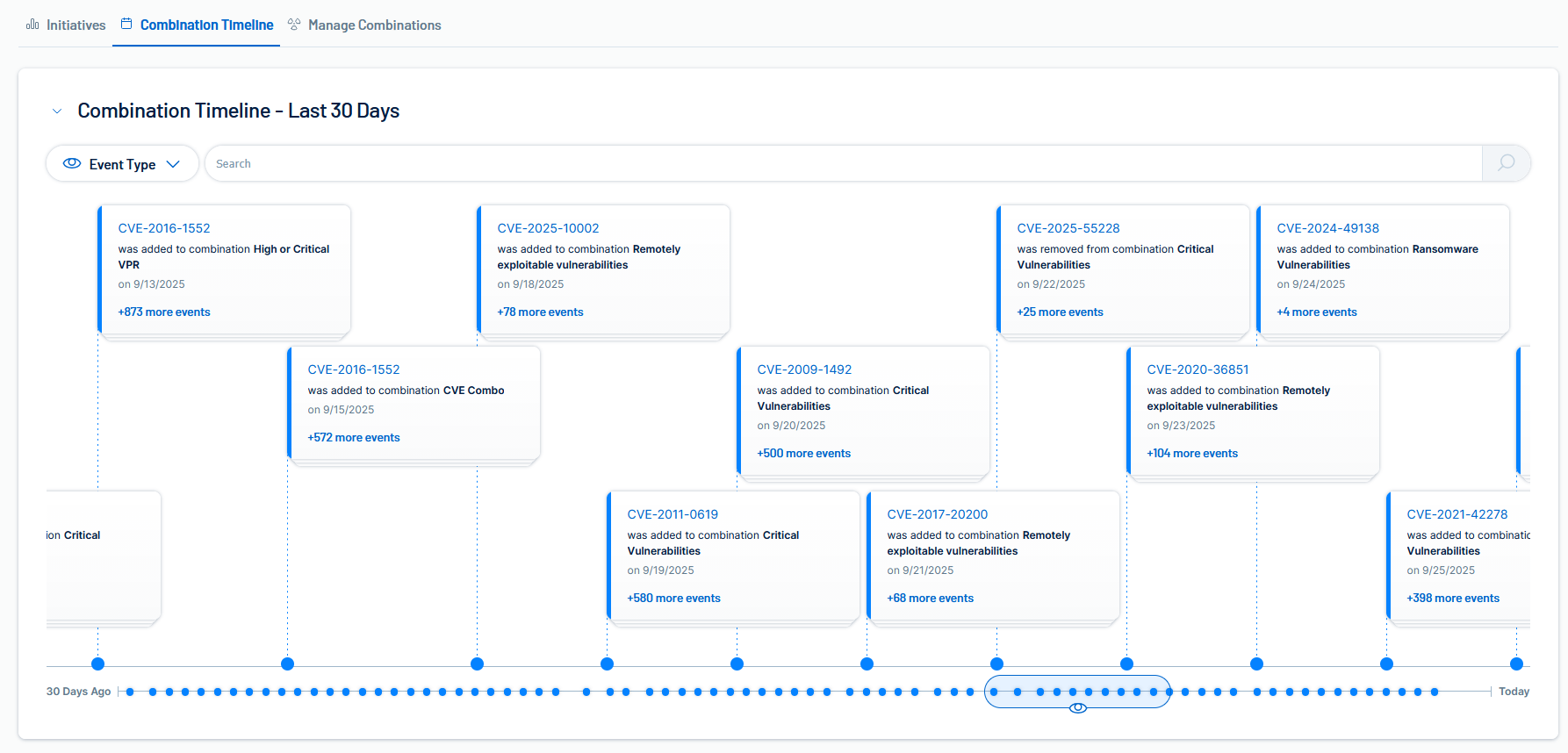Click the eye handle below timeline range

pos(1078,708)
